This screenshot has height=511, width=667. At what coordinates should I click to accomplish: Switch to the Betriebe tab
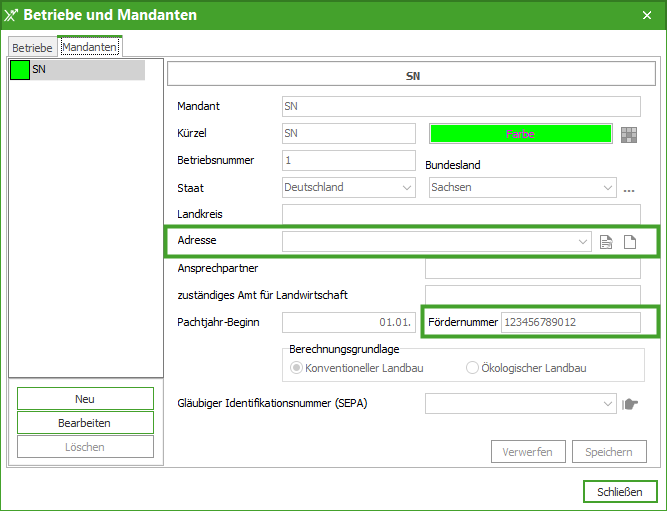point(32,47)
